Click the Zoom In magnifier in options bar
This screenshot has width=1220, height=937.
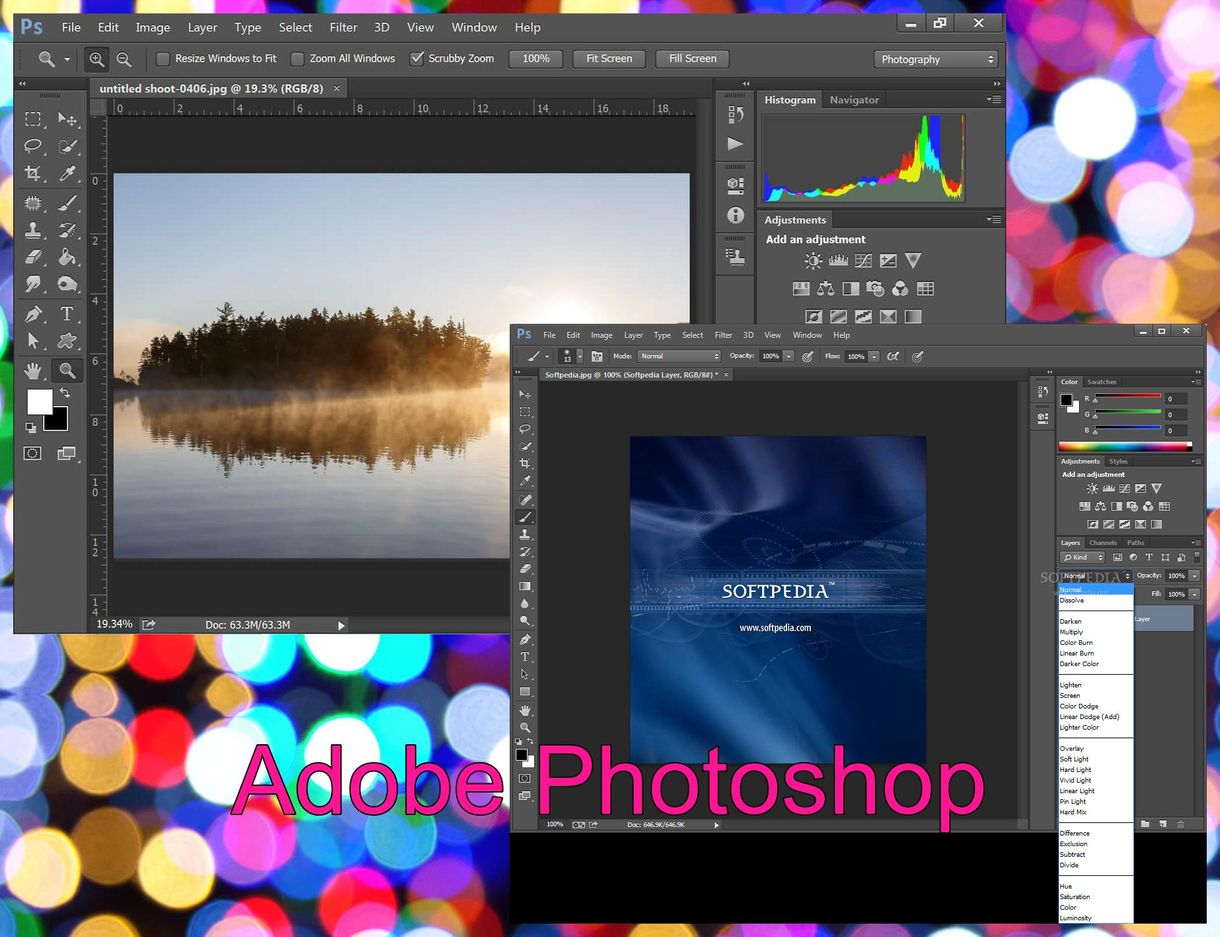96,59
